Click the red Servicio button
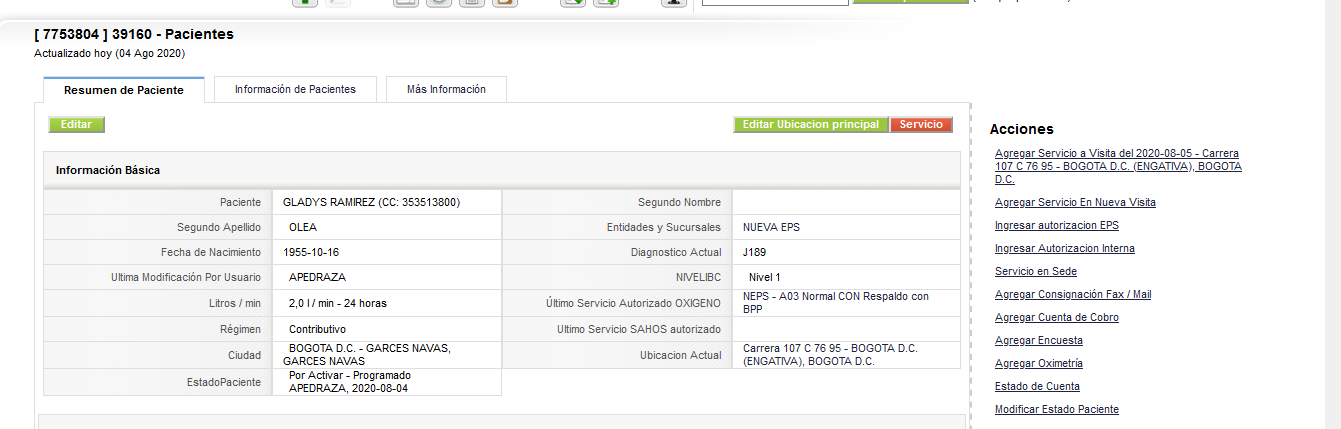Screen dimensions: 1341x429 [921, 125]
